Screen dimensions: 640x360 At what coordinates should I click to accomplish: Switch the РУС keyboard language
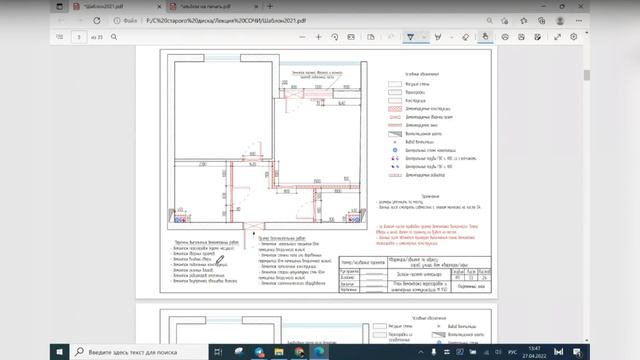513,352
